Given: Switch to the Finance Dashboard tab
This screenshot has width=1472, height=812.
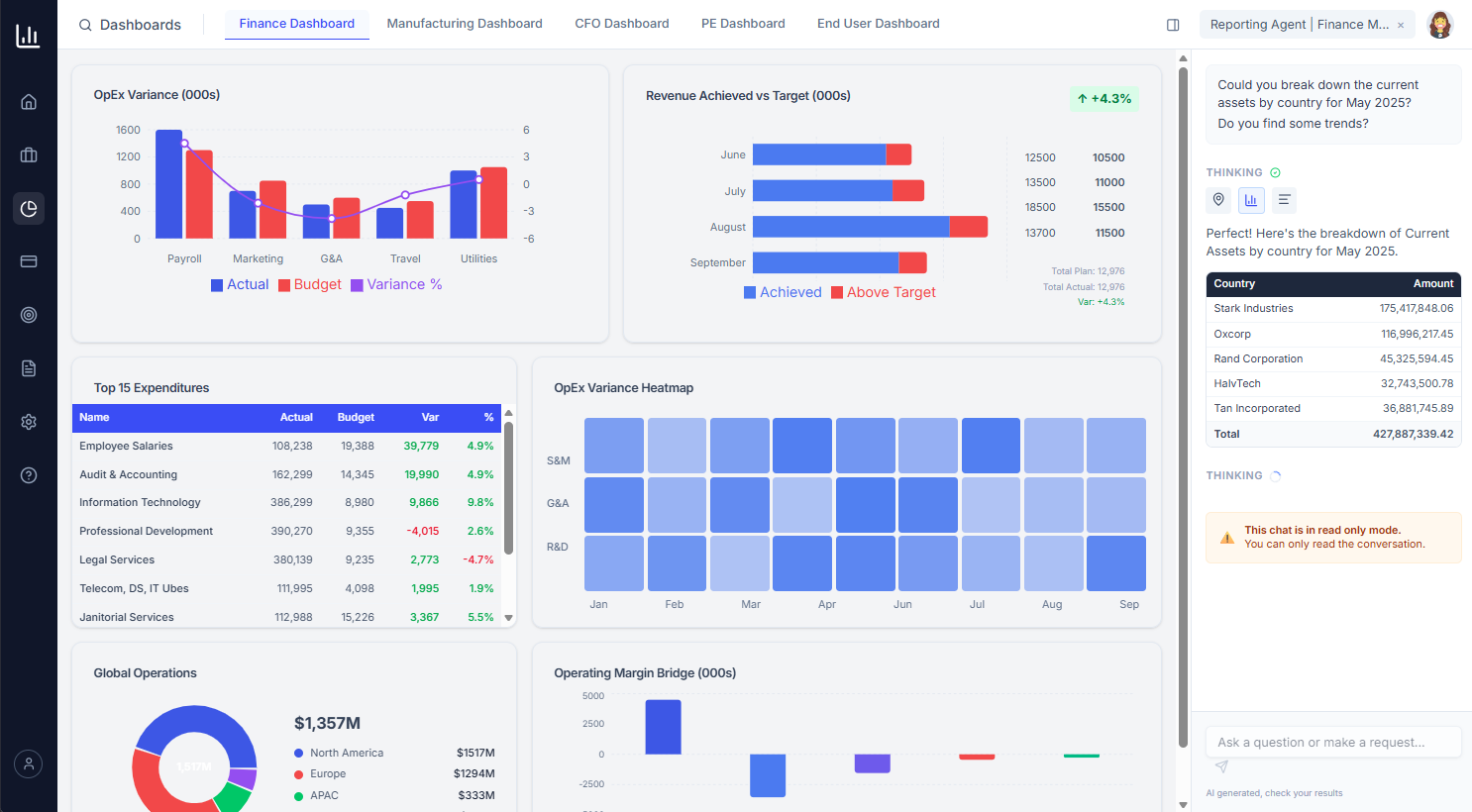Looking at the screenshot, I should pos(297,24).
